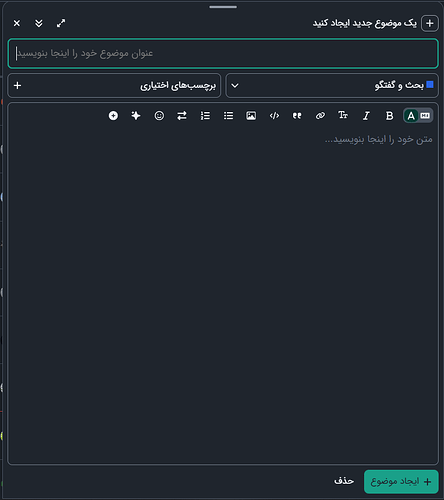
Task: Open the emoji picker
Action: point(159,116)
